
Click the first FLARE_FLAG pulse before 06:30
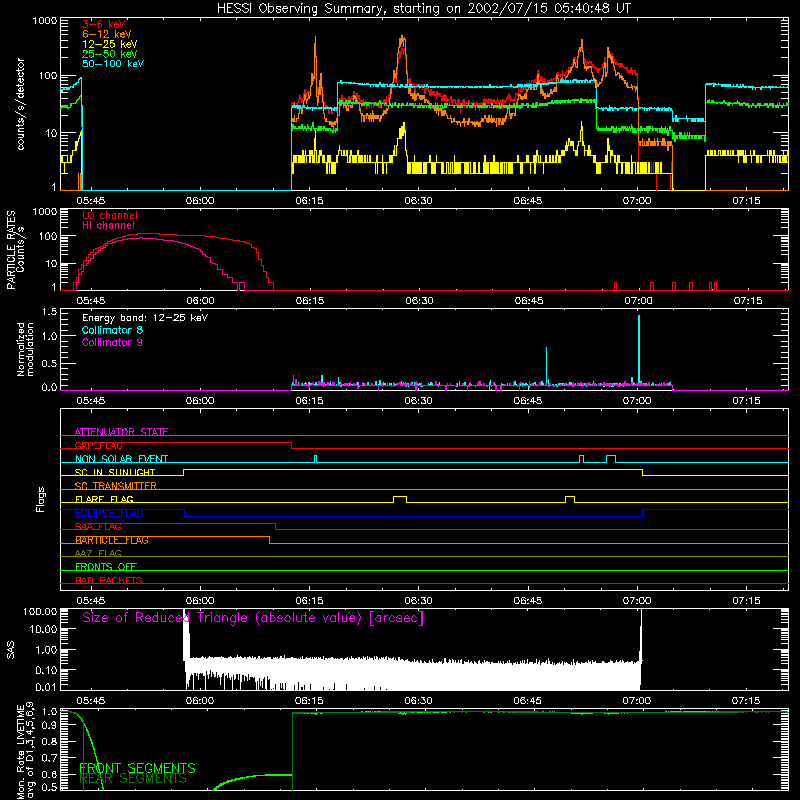(400, 499)
